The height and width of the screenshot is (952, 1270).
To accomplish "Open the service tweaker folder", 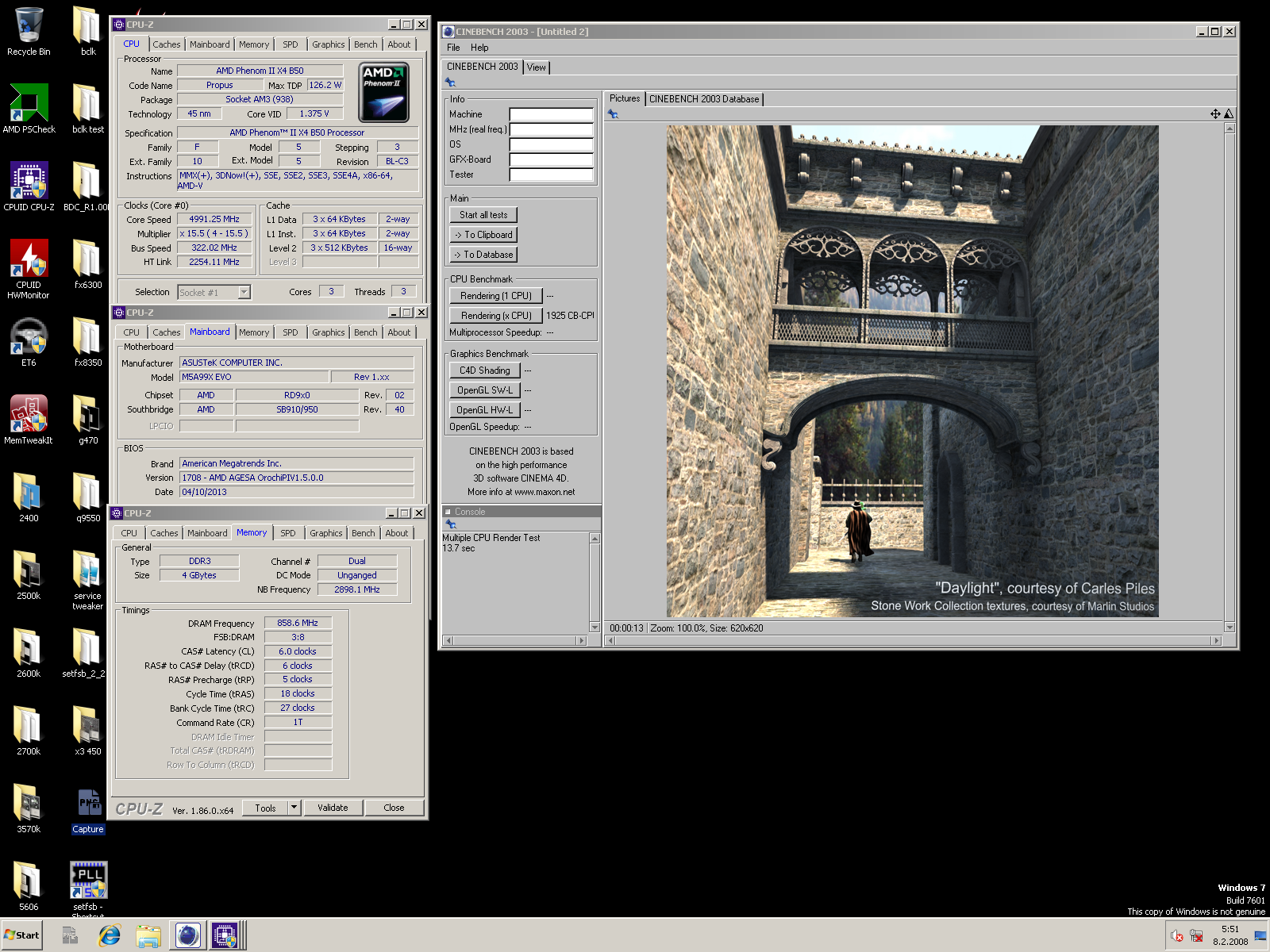I will [x=88, y=581].
